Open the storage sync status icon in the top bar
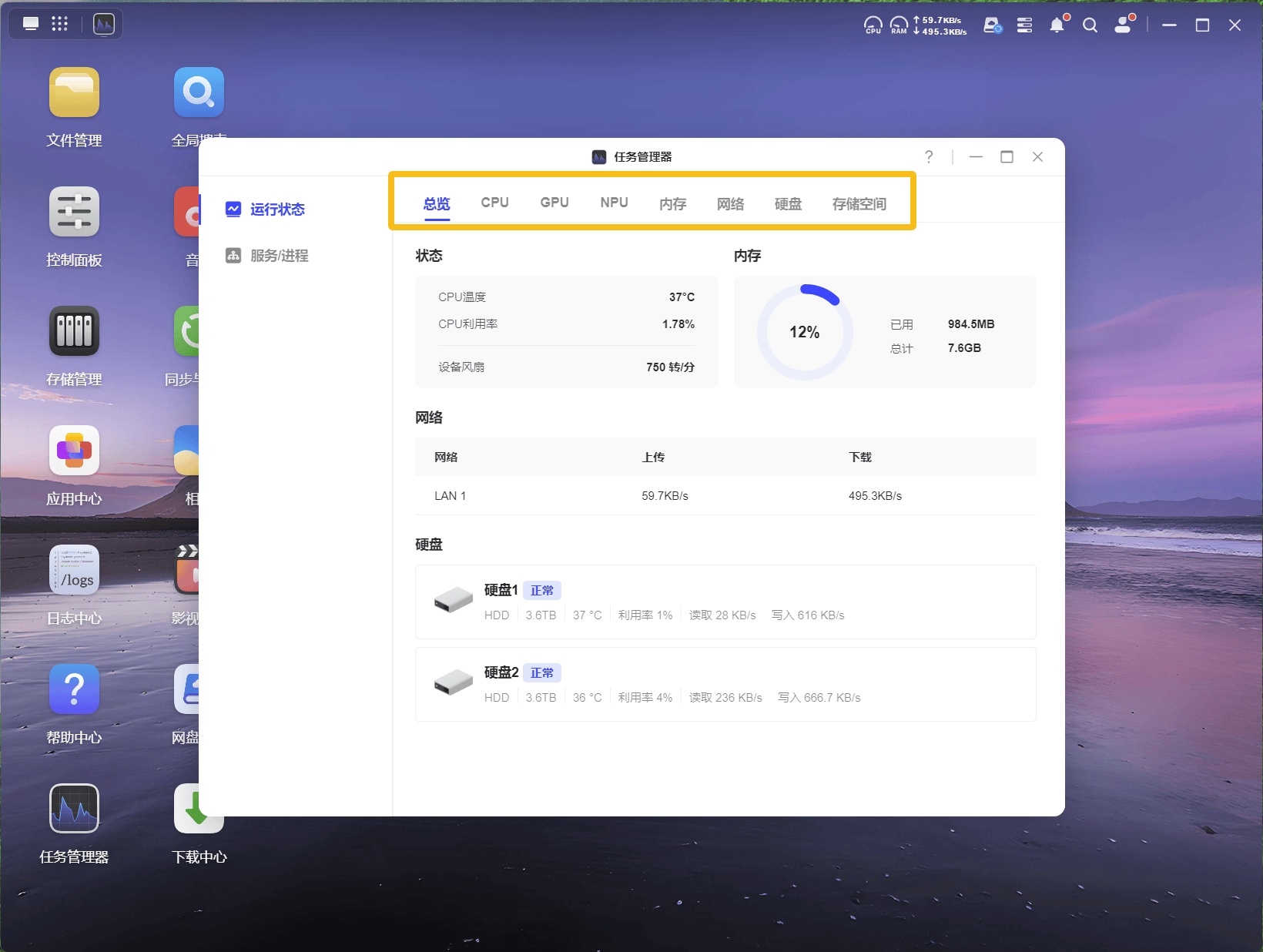The width and height of the screenshot is (1263, 952). [x=993, y=25]
